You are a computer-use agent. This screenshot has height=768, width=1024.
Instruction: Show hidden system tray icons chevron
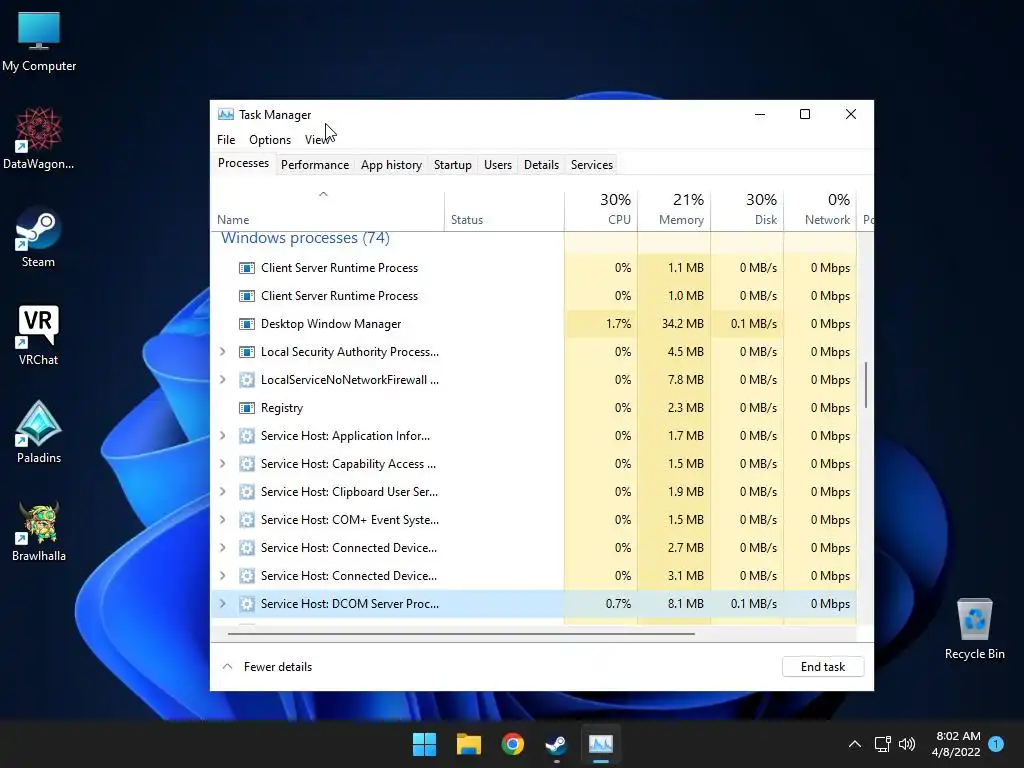click(x=854, y=744)
